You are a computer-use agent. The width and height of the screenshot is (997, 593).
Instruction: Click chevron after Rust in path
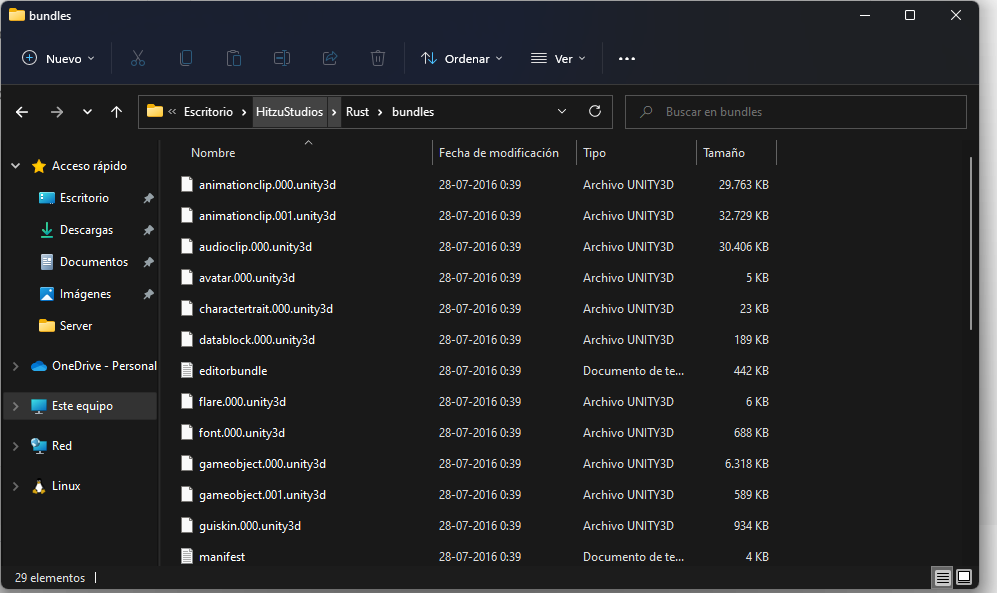pos(380,112)
